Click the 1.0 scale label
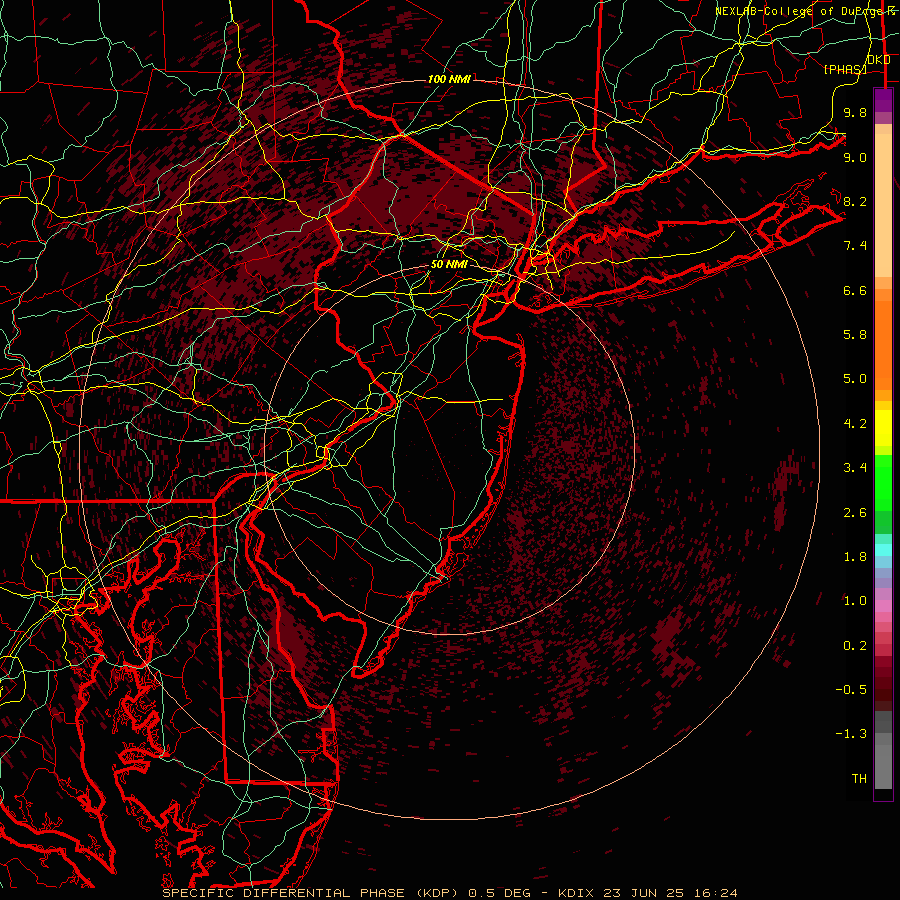 pyautogui.click(x=855, y=601)
